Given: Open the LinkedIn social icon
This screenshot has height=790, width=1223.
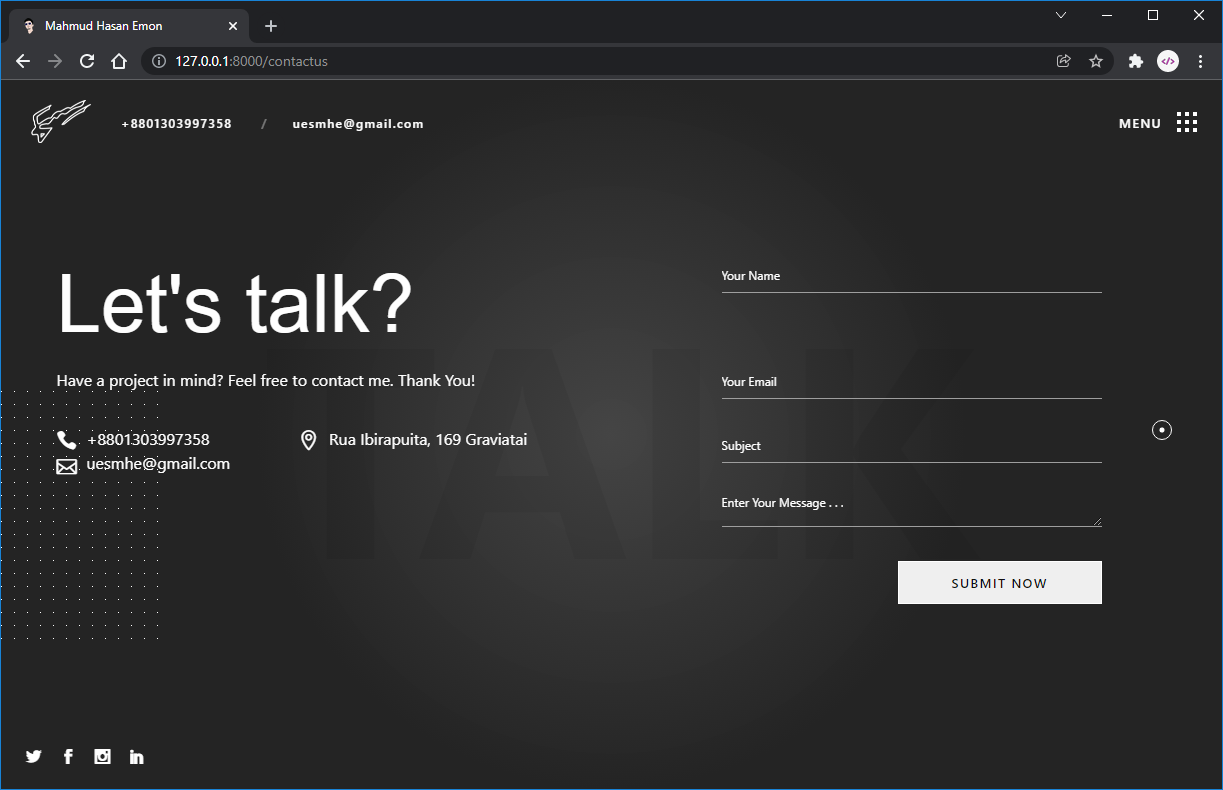Looking at the screenshot, I should point(137,757).
